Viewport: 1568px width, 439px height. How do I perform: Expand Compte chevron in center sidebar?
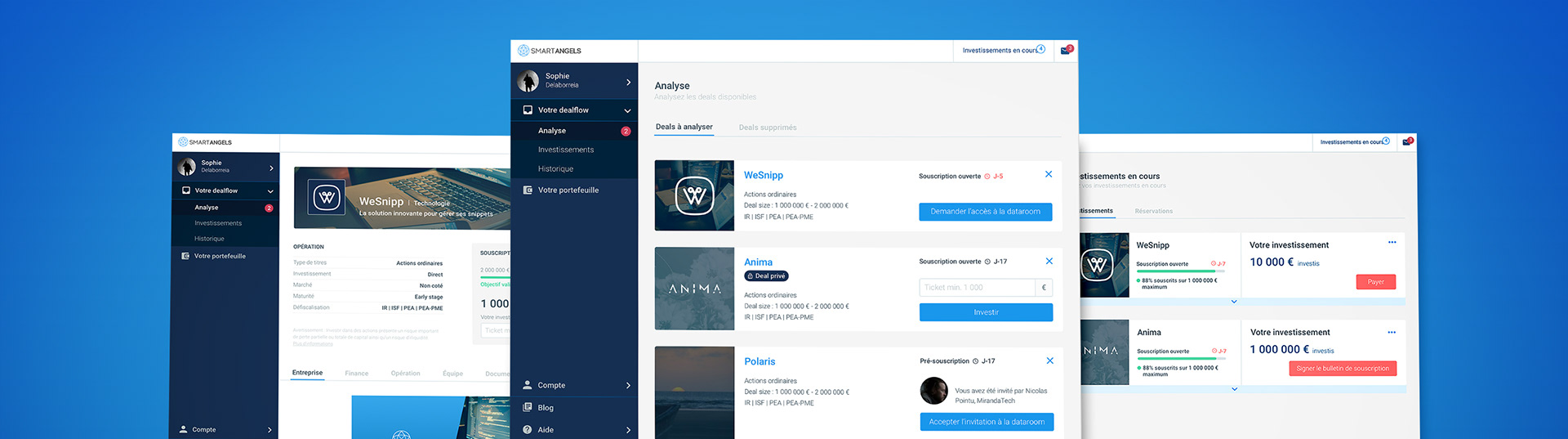pyautogui.click(x=628, y=385)
